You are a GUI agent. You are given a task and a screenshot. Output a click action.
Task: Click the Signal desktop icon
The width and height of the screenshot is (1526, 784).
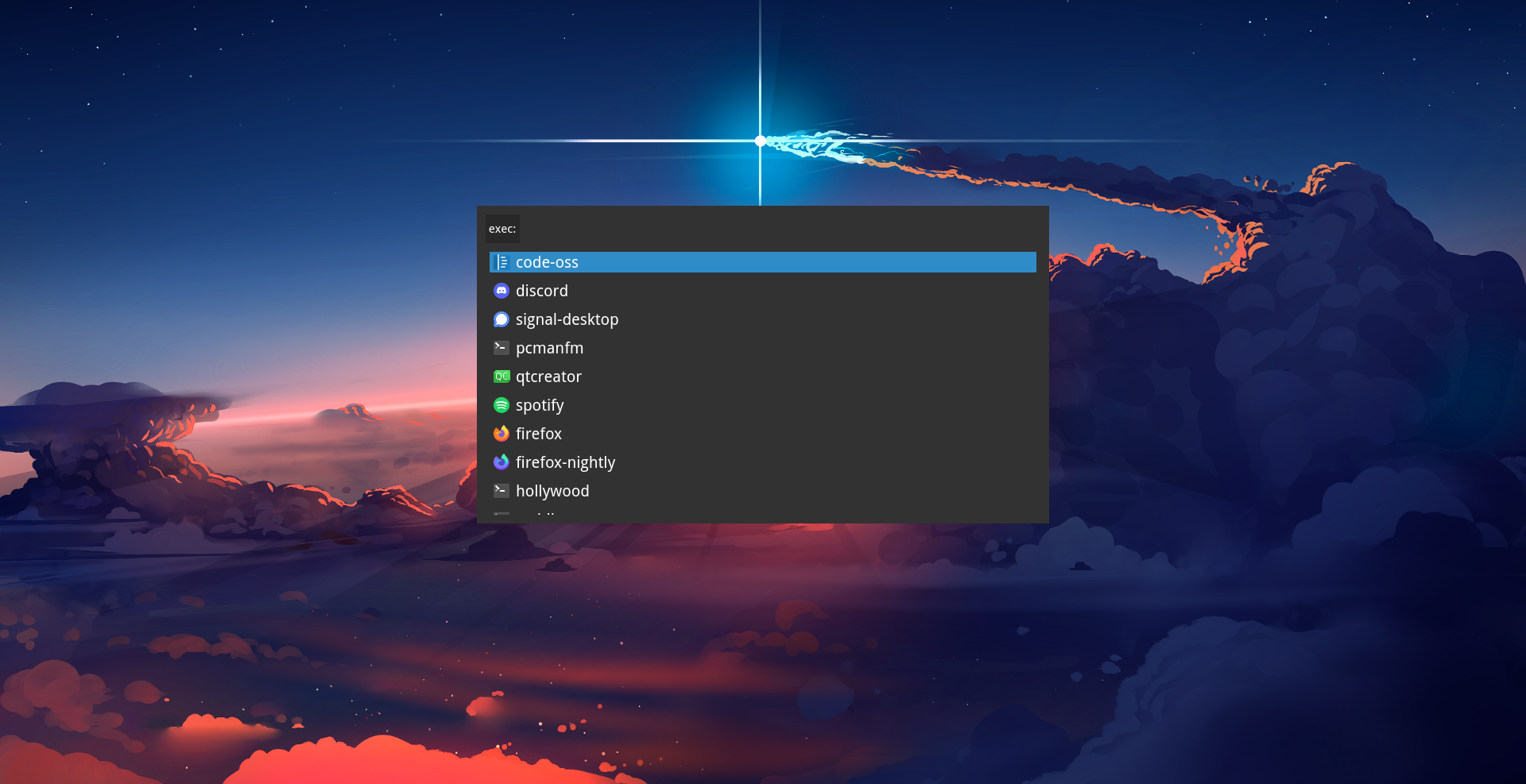pyautogui.click(x=502, y=319)
